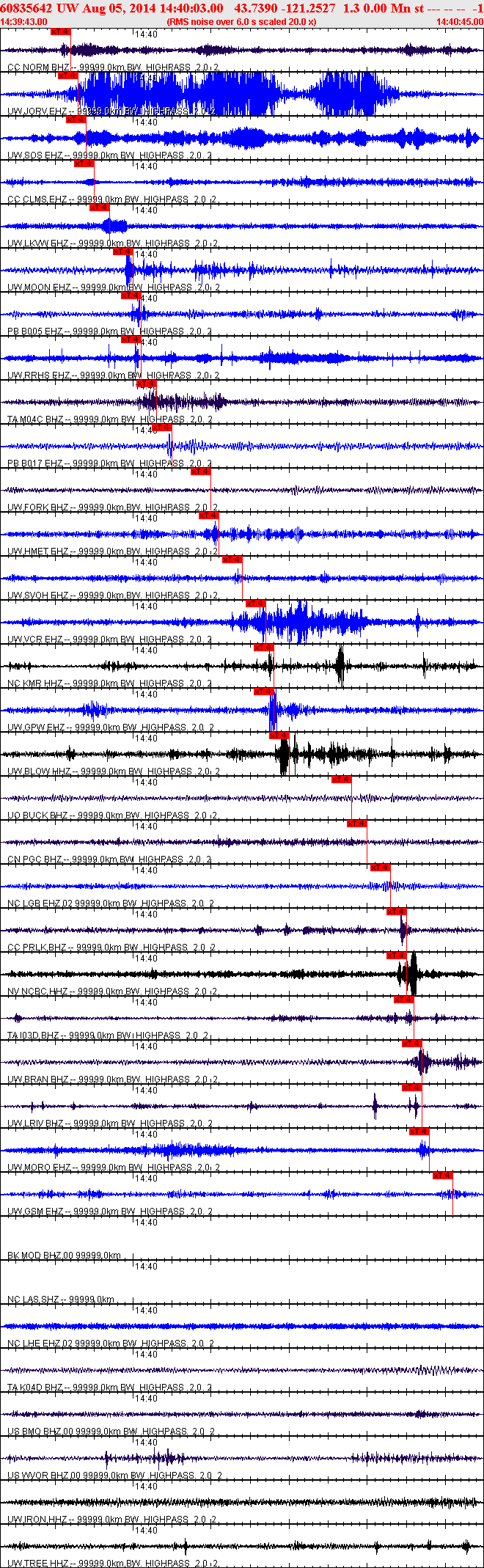Select the NC LGB EHZ 02 station label
This screenshot has width=484, height=1568.
tap(40, 904)
